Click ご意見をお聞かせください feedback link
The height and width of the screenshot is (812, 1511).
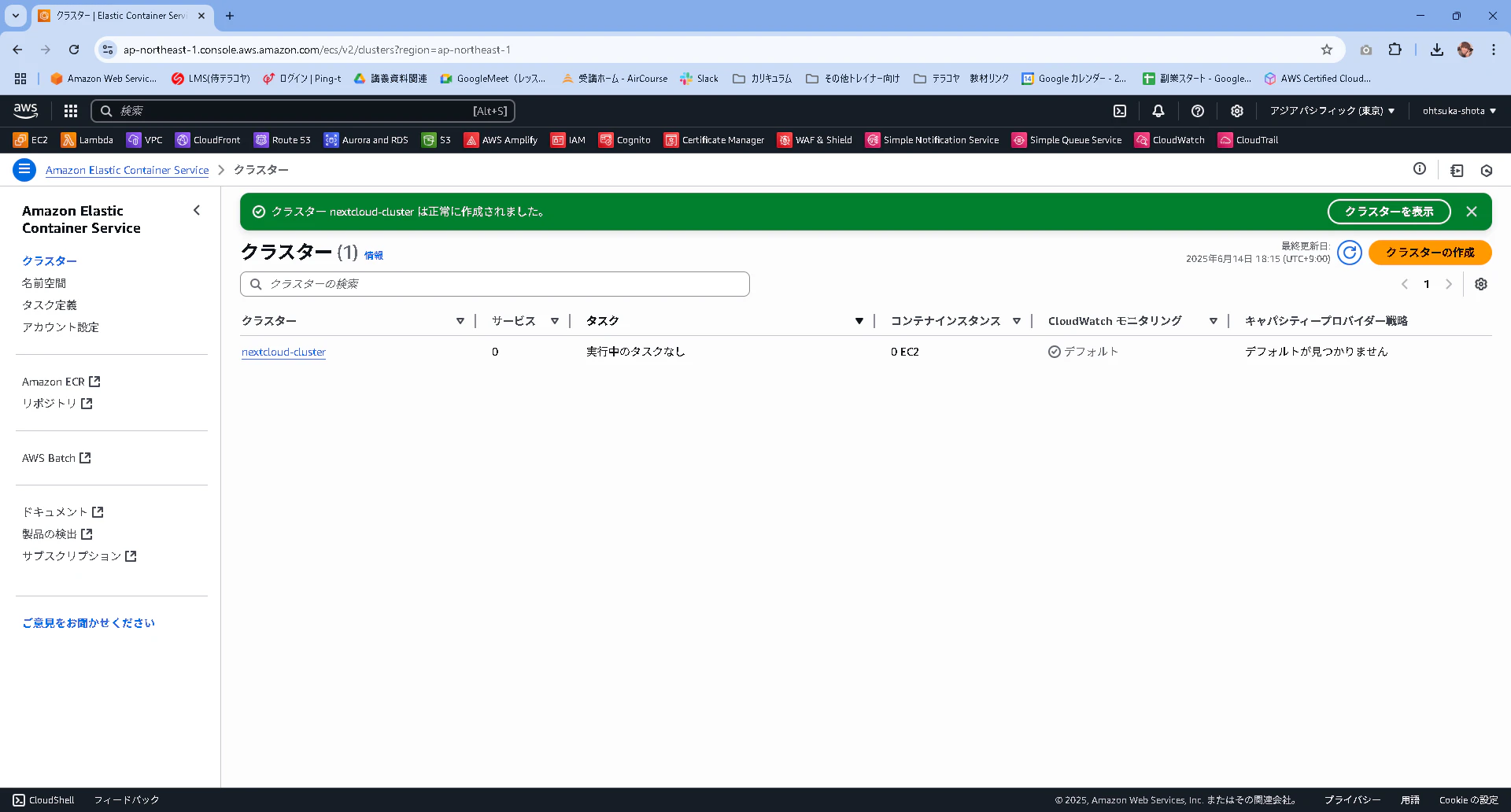coord(89,623)
